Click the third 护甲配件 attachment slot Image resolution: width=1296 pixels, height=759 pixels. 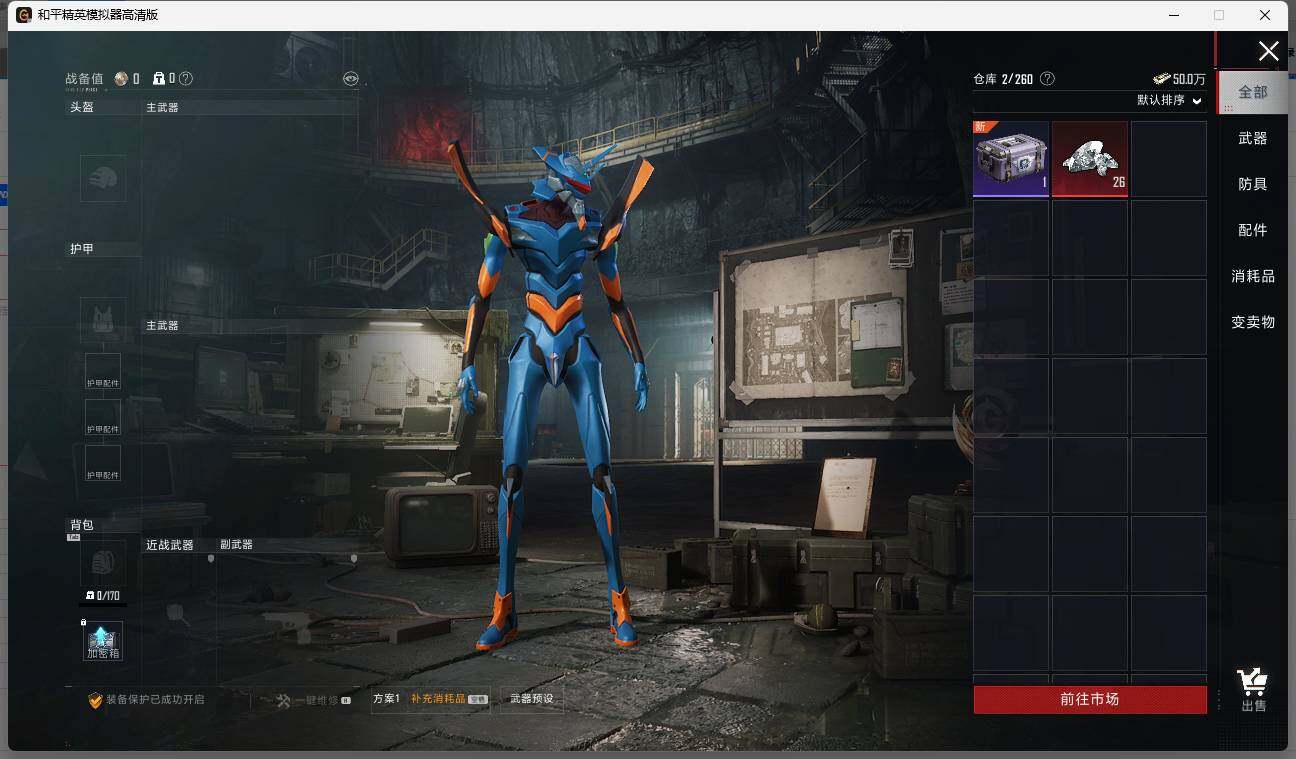(103, 464)
